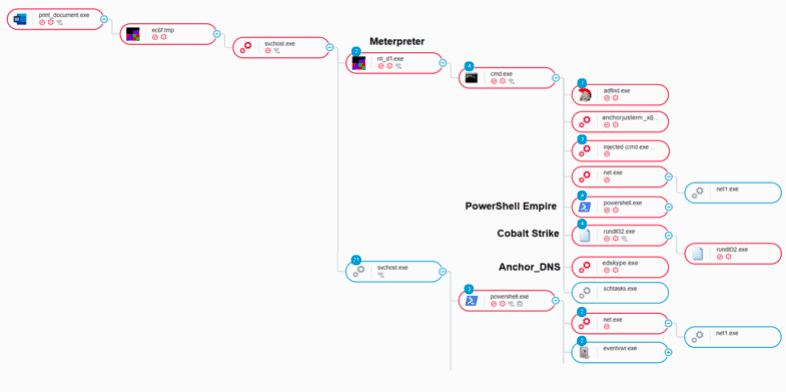
Task: Expand the eventvwr.exe node
Action: tap(668, 352)
